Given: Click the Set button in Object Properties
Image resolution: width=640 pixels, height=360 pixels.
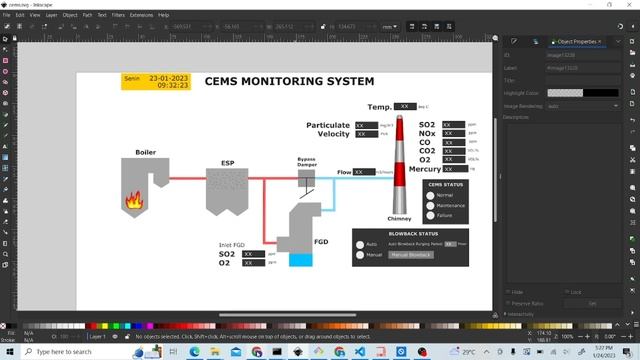Looking at the screenshot, I should click(x=592, y=303).
